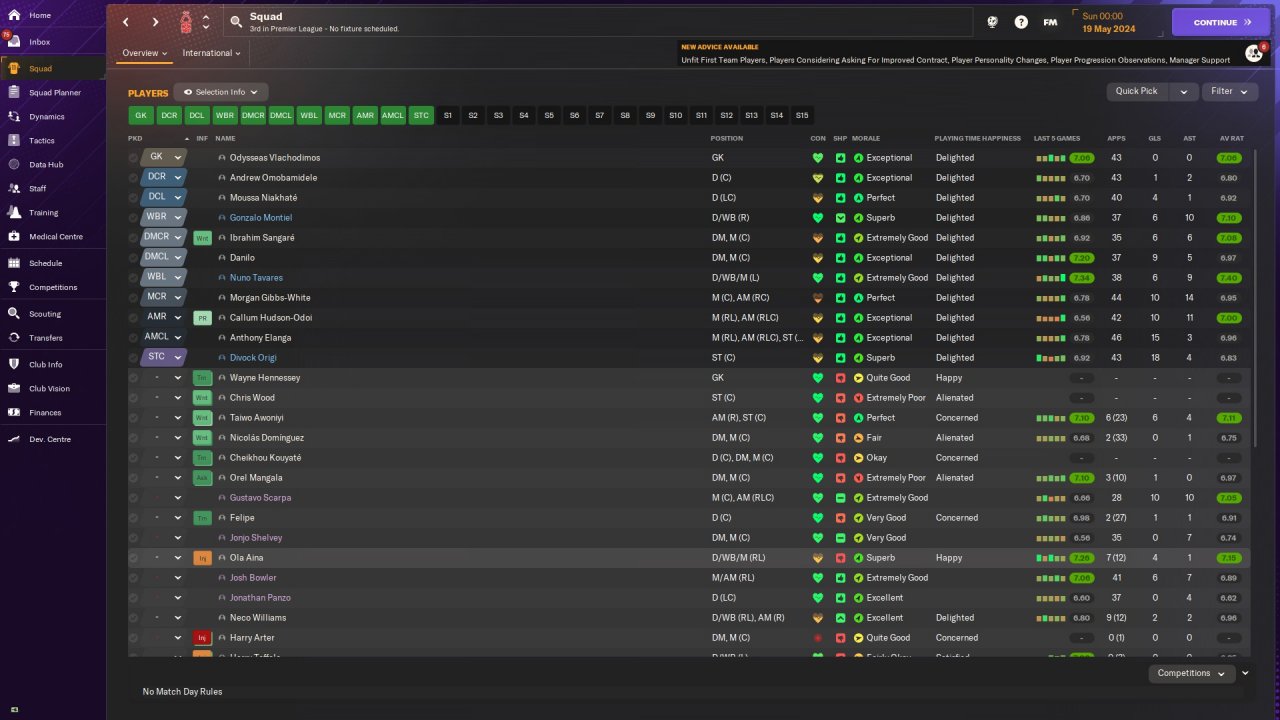Click the help question mark icon
This screenshot has height=720, width=1280.
tap(1021, 22)
